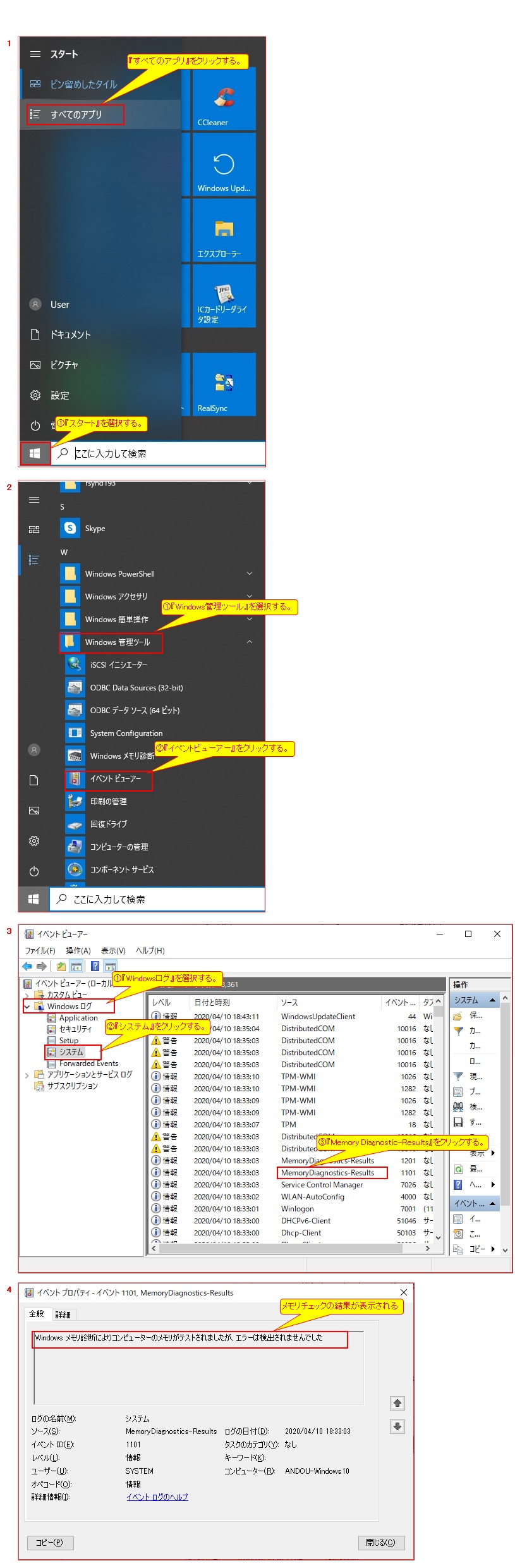Click the event list horizontal scrollbar

tap(289, 1248)
